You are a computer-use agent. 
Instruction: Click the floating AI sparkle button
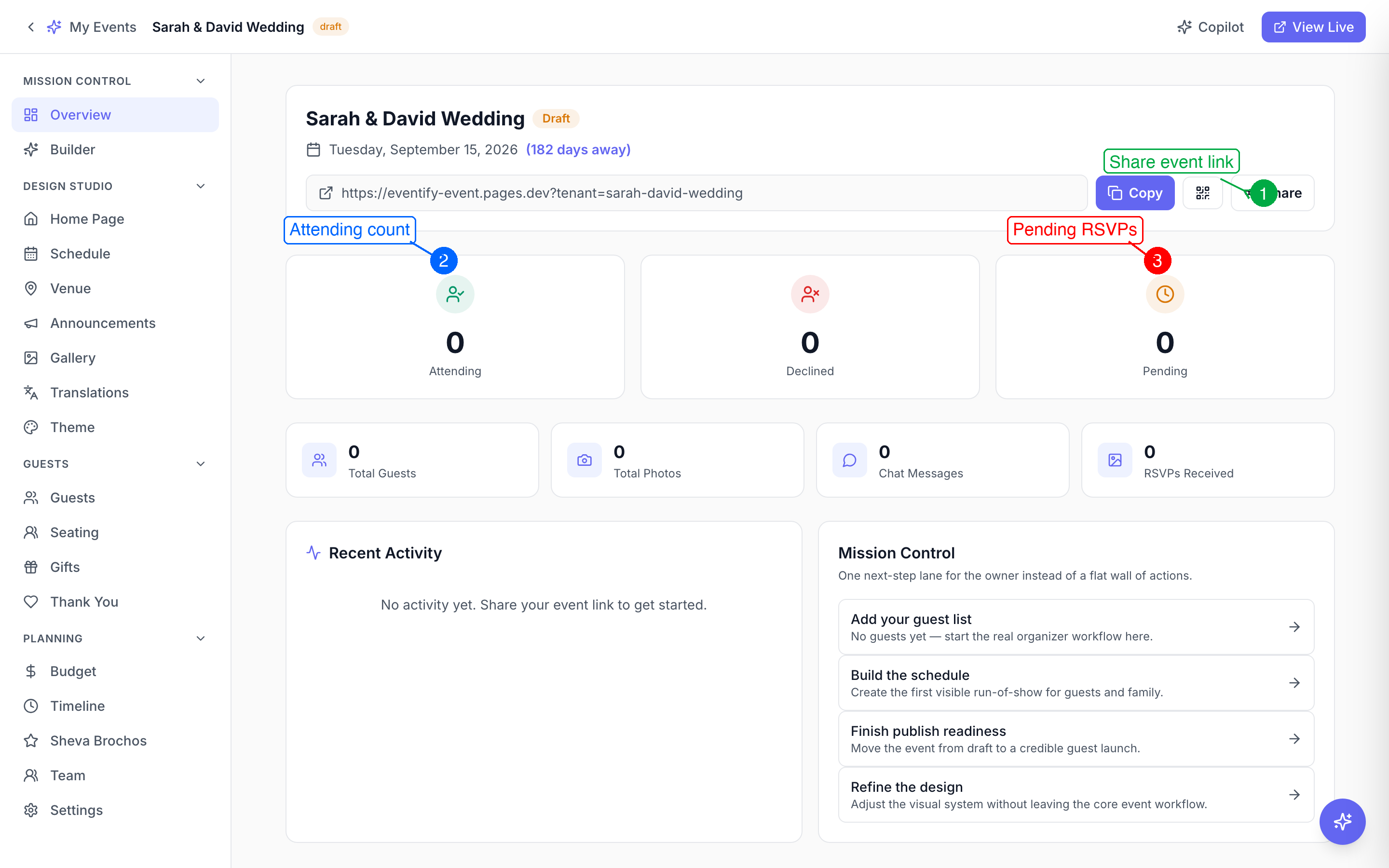pos(1342,822)
